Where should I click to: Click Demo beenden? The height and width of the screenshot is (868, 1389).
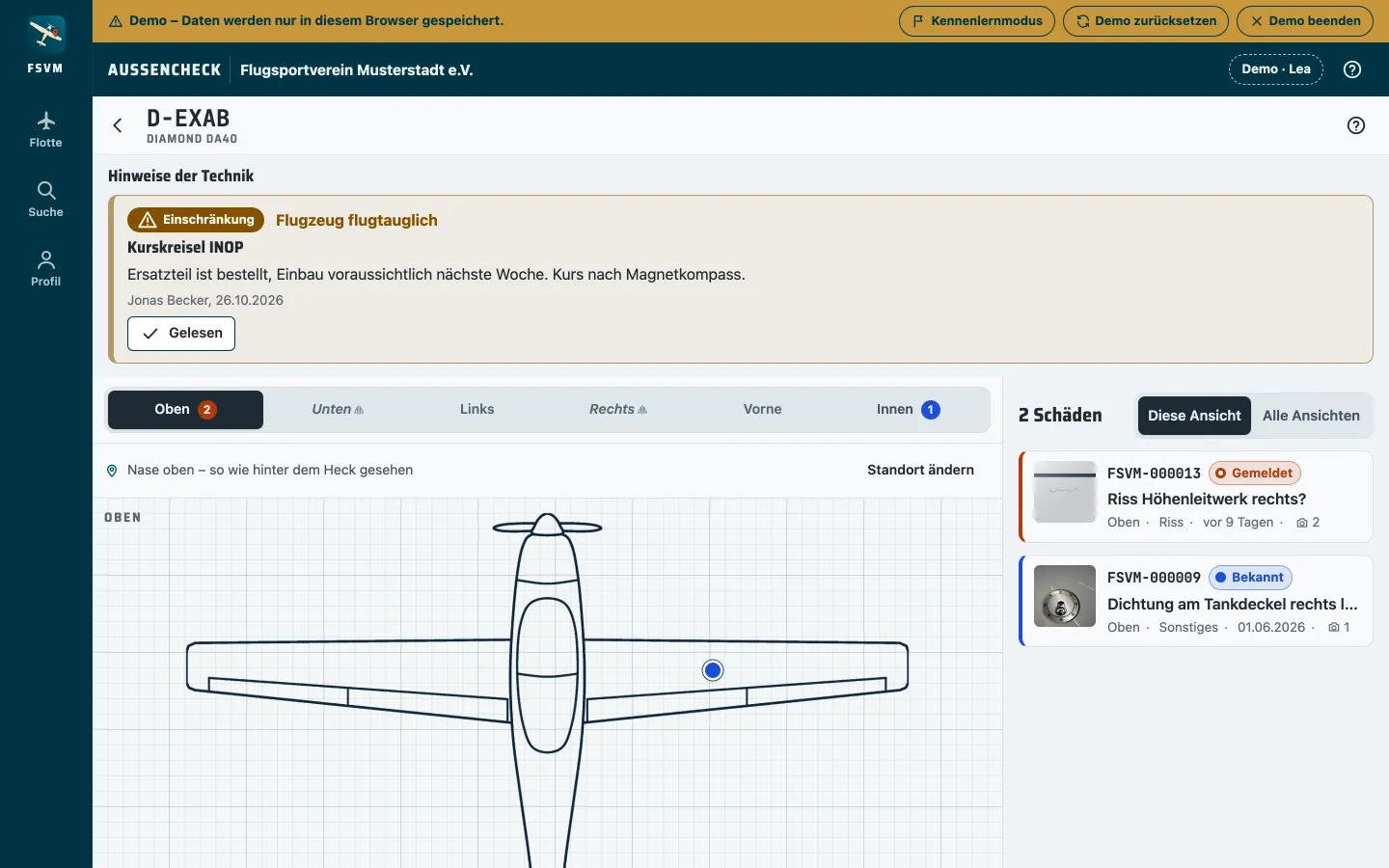[1305, 21]
